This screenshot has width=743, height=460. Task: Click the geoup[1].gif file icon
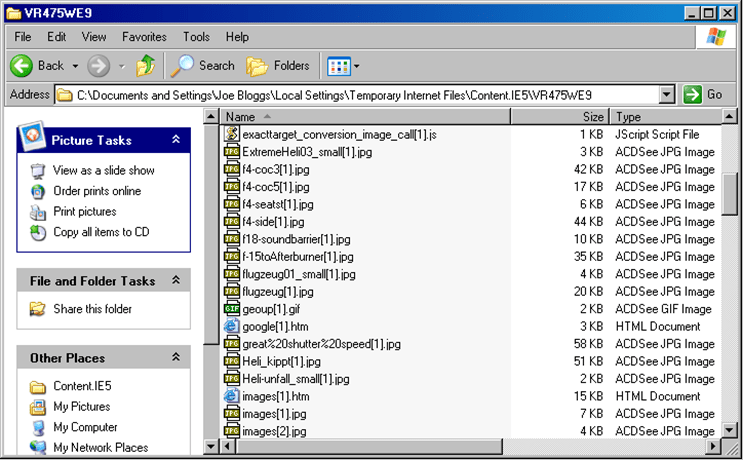231,309
